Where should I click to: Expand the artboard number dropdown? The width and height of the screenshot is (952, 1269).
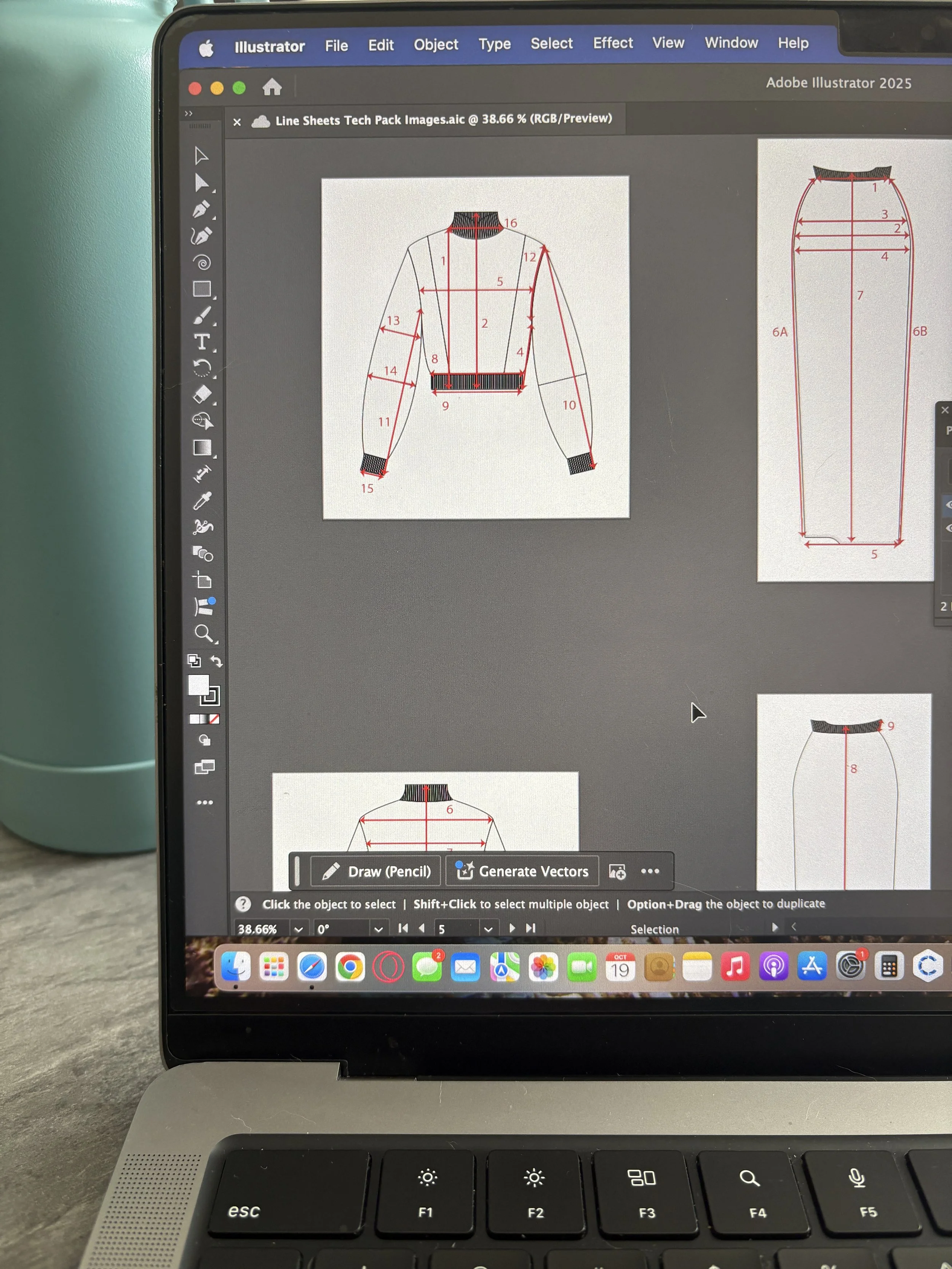coord(488,929)
